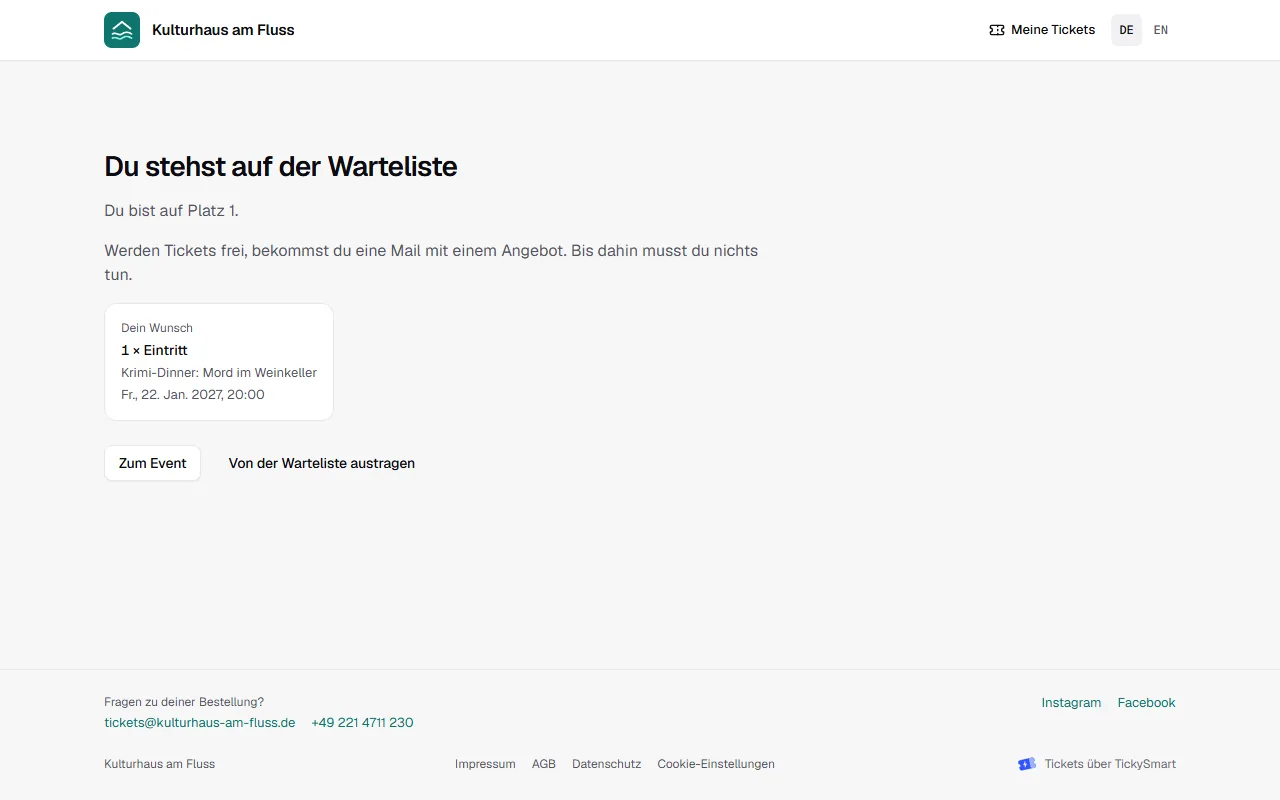Switch language to EN
Screen dimensions: 1280x800
pyautogui.click(x=1161, y=30)
